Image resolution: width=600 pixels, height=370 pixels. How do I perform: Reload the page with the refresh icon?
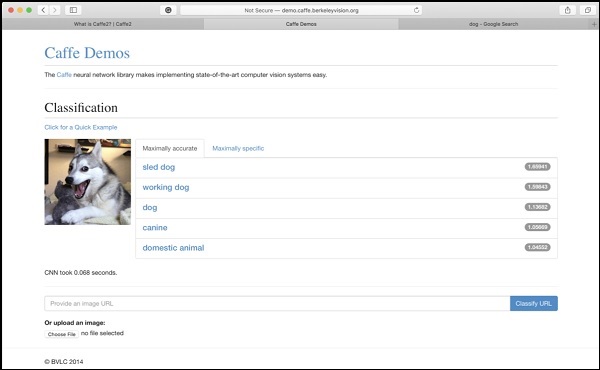416,10
